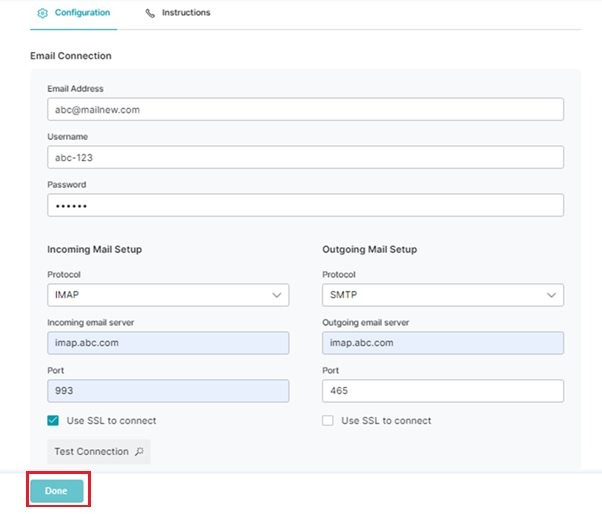Expand the IMAP dropdown chevron arrow
This screenshot has height=514, width=602.
click(277, 295)
